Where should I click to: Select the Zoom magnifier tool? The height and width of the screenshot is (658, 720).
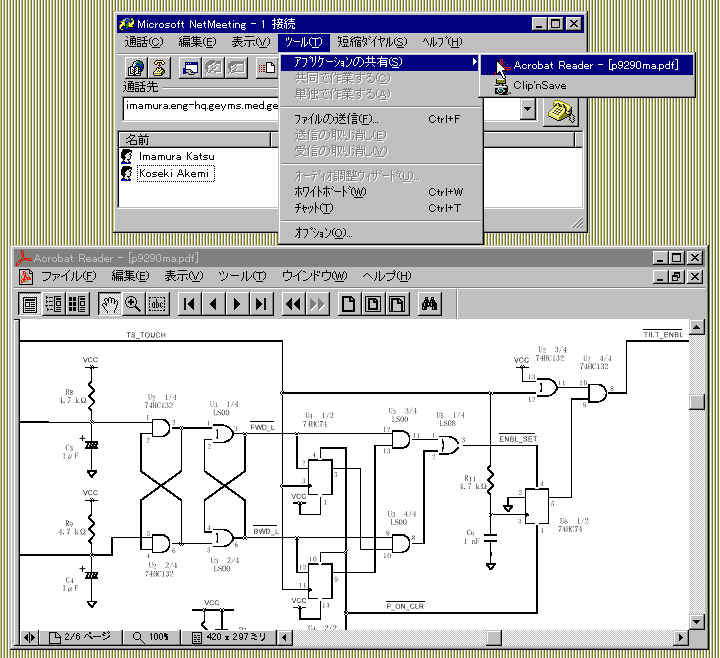click(133, 304)
